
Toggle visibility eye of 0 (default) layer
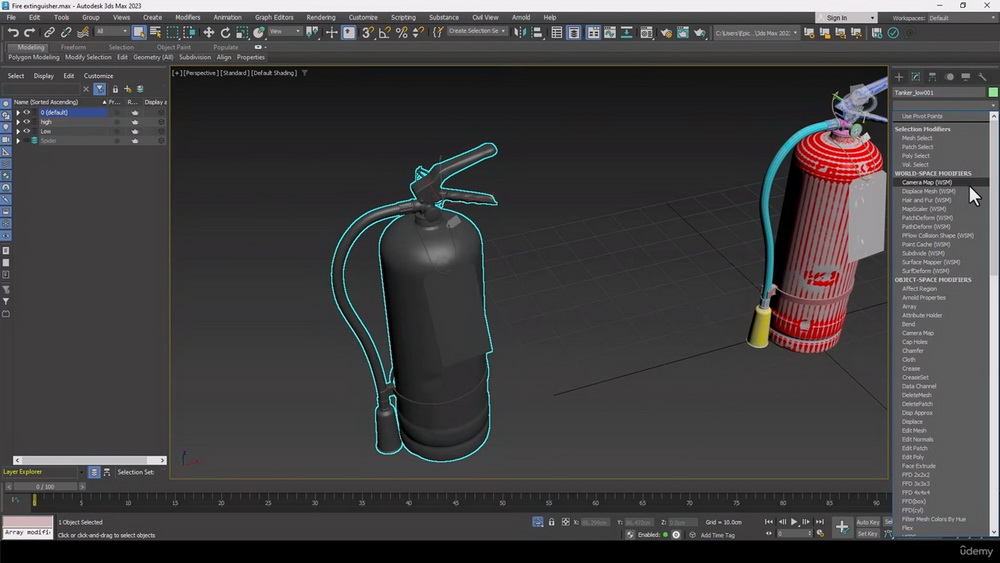(27, 112)
